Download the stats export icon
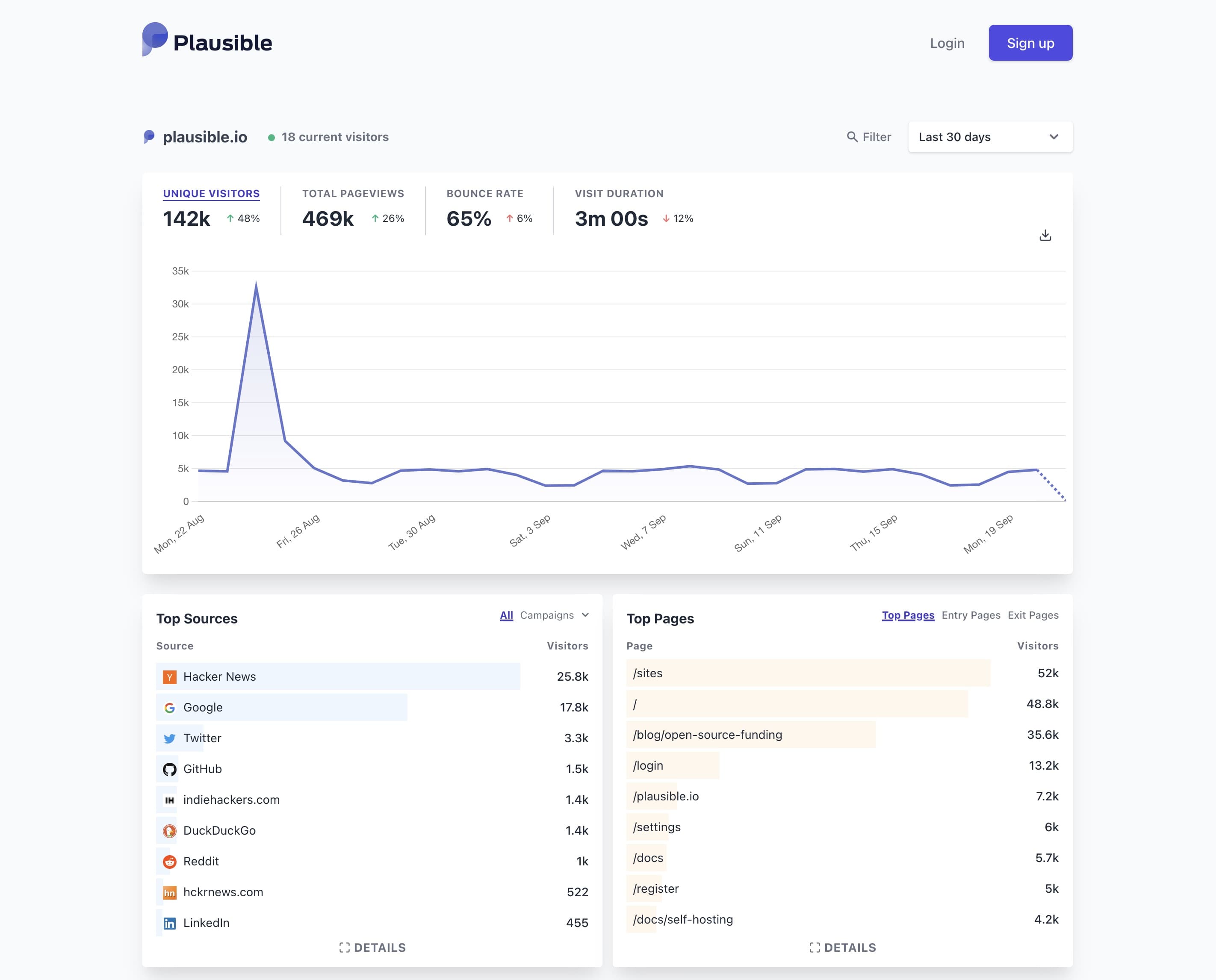This screenshot has width=1216, height=980. tap(1045, 236)
